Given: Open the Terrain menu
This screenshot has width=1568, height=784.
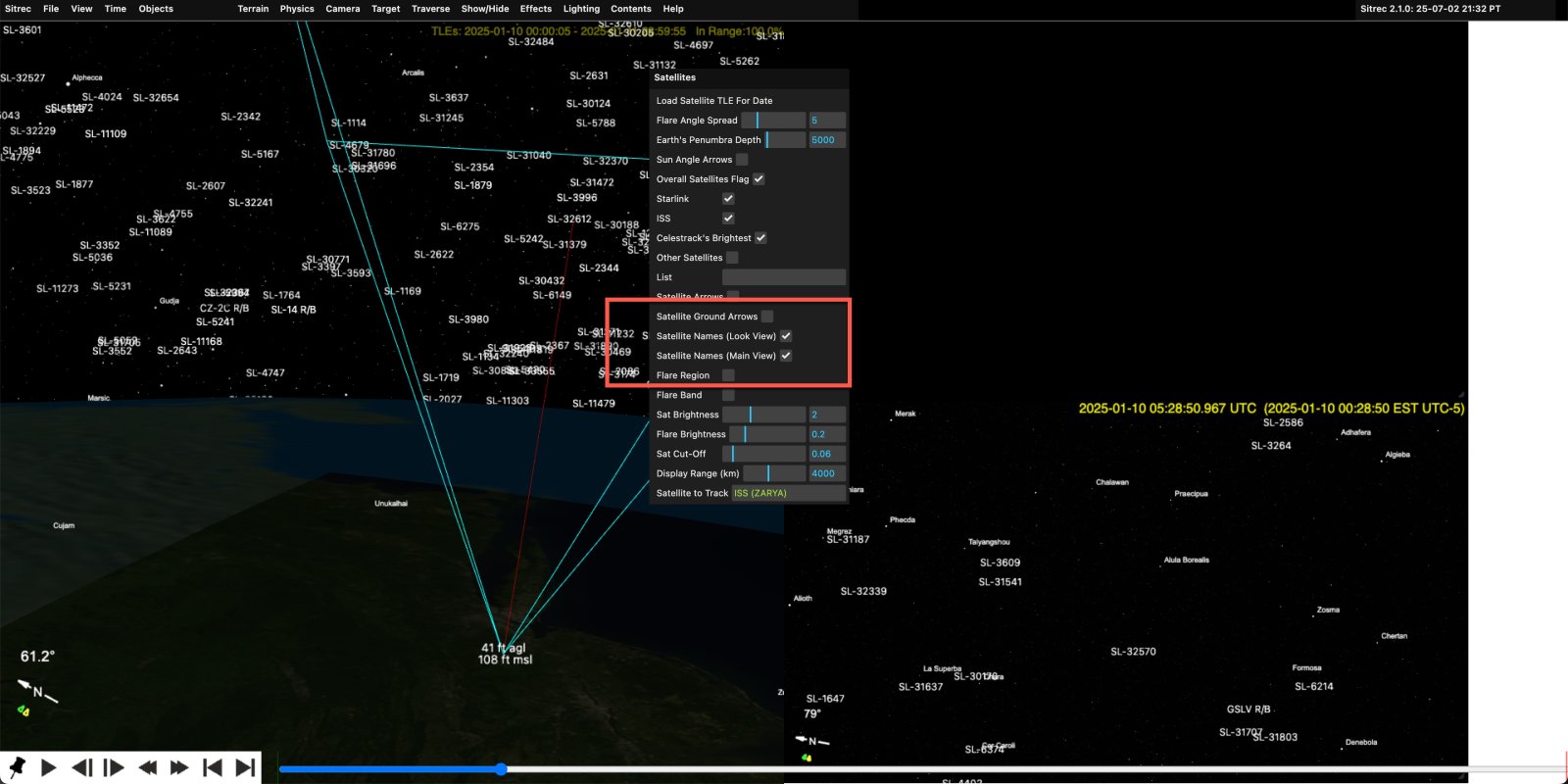Looking at the screenshot, I should 253,9.
